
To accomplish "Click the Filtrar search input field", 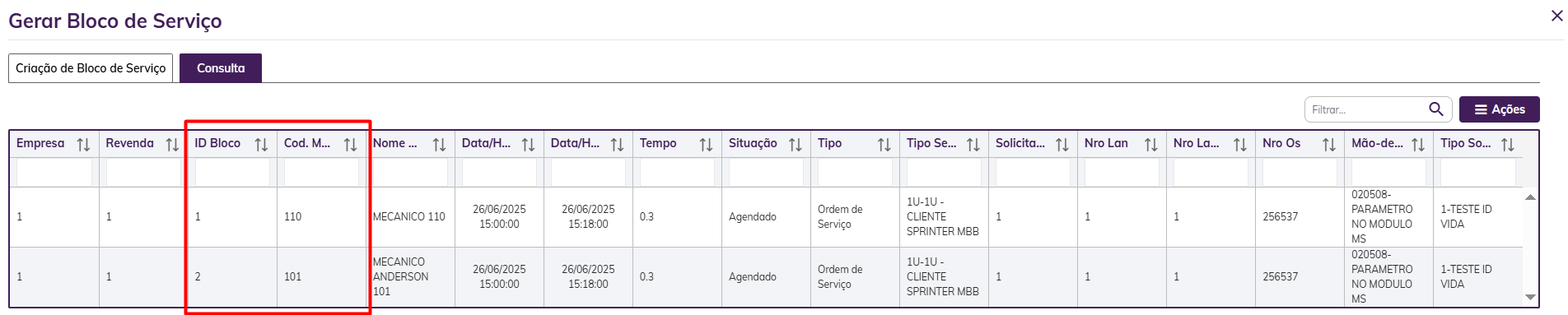I will pyautogui.click(x=1369, y=109).
